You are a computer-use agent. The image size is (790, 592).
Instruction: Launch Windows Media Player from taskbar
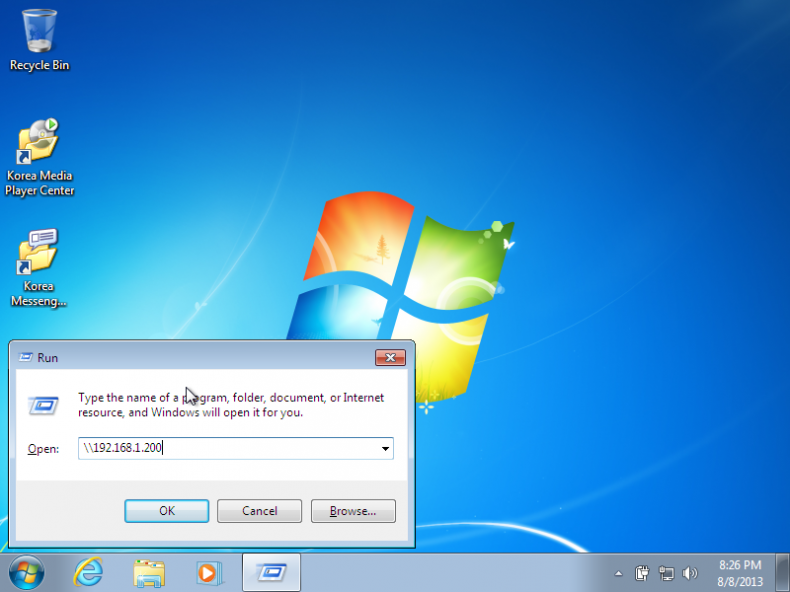[x=209, y=573]
